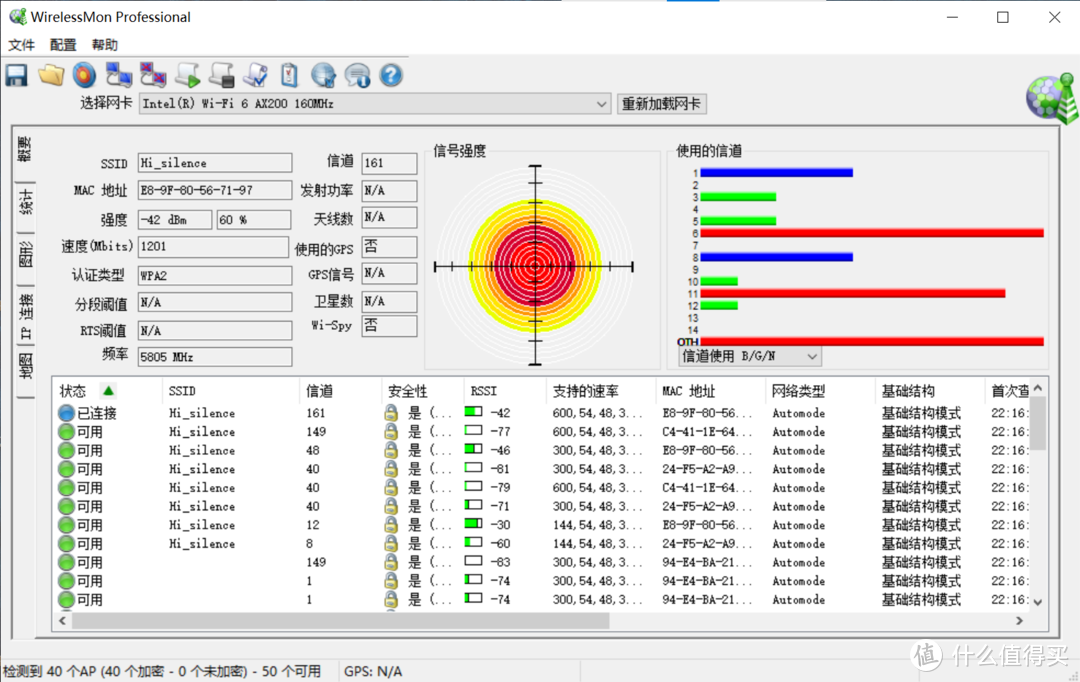The width and height of the screenshot is (1080, 682).
Task: Click the signal bar icon next to RSSI -42
Action: tap(473, 412)
